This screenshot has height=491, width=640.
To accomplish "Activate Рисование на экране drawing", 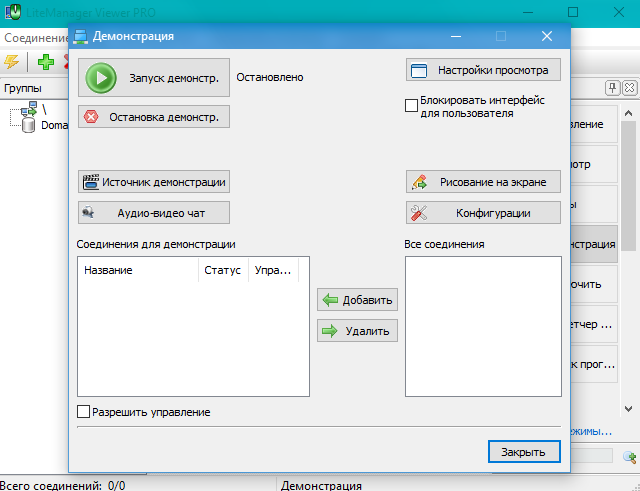I will pos(483,182).
